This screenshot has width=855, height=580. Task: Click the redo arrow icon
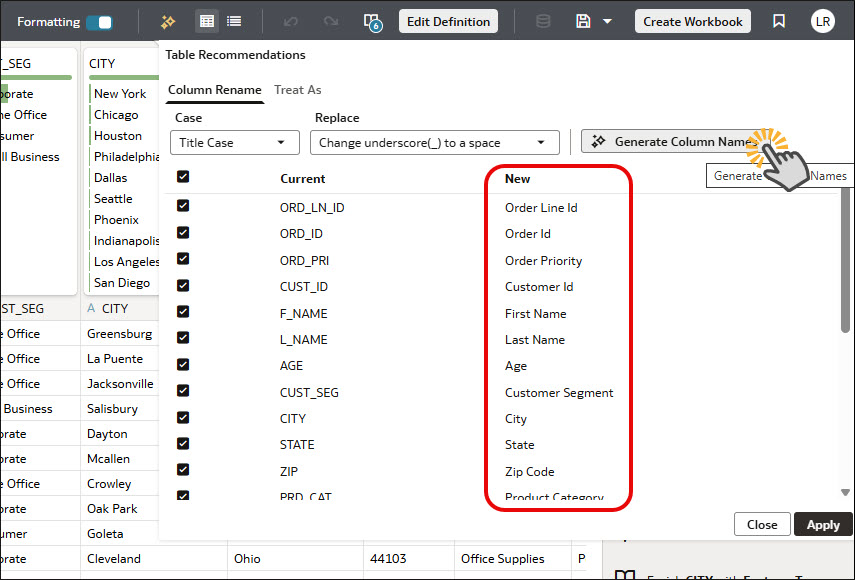point(330,21)
